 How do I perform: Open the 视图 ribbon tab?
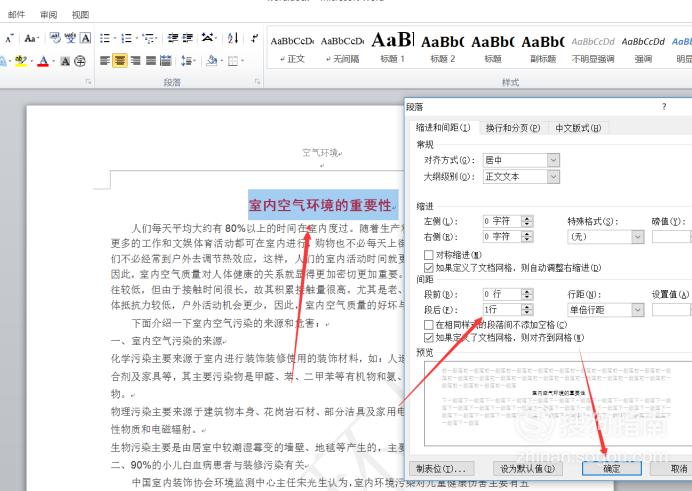tap(80, 15)
